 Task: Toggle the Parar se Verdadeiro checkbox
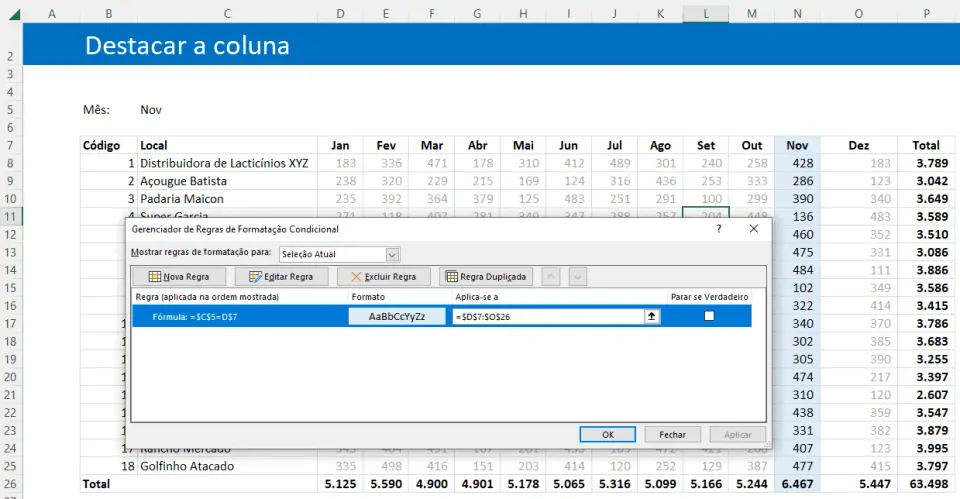click(709, 316)
